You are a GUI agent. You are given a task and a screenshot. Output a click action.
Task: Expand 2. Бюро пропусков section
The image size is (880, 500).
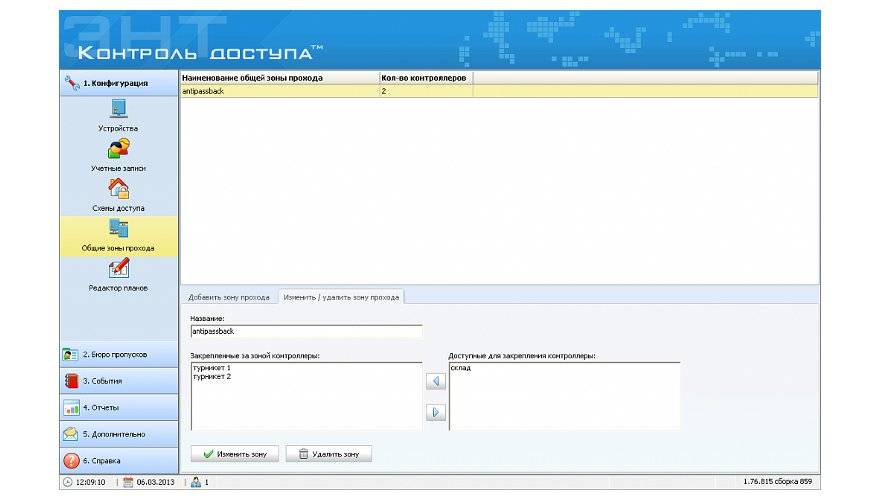click(x=119, y=354)
